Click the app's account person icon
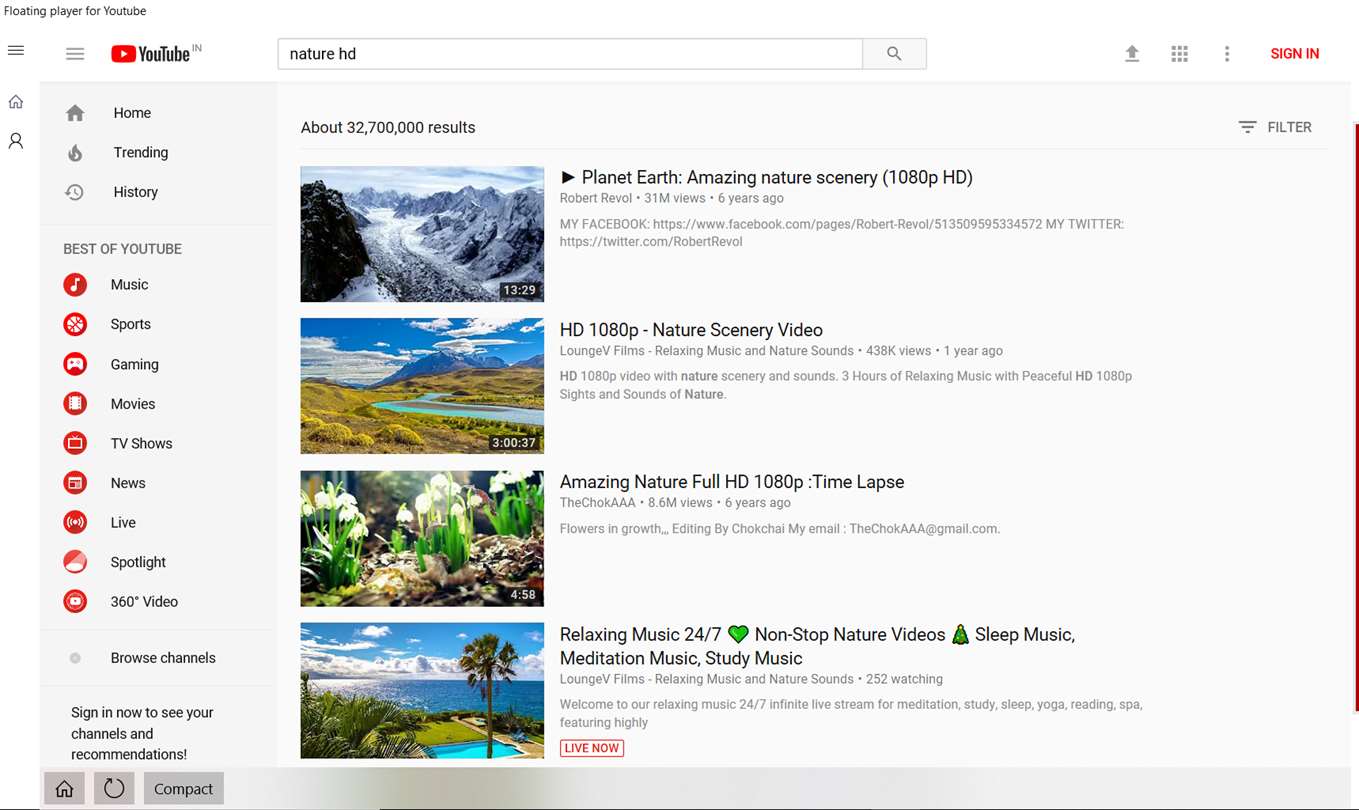The width and height of the screenshot is (1359, 810). (x=16, y=141)
